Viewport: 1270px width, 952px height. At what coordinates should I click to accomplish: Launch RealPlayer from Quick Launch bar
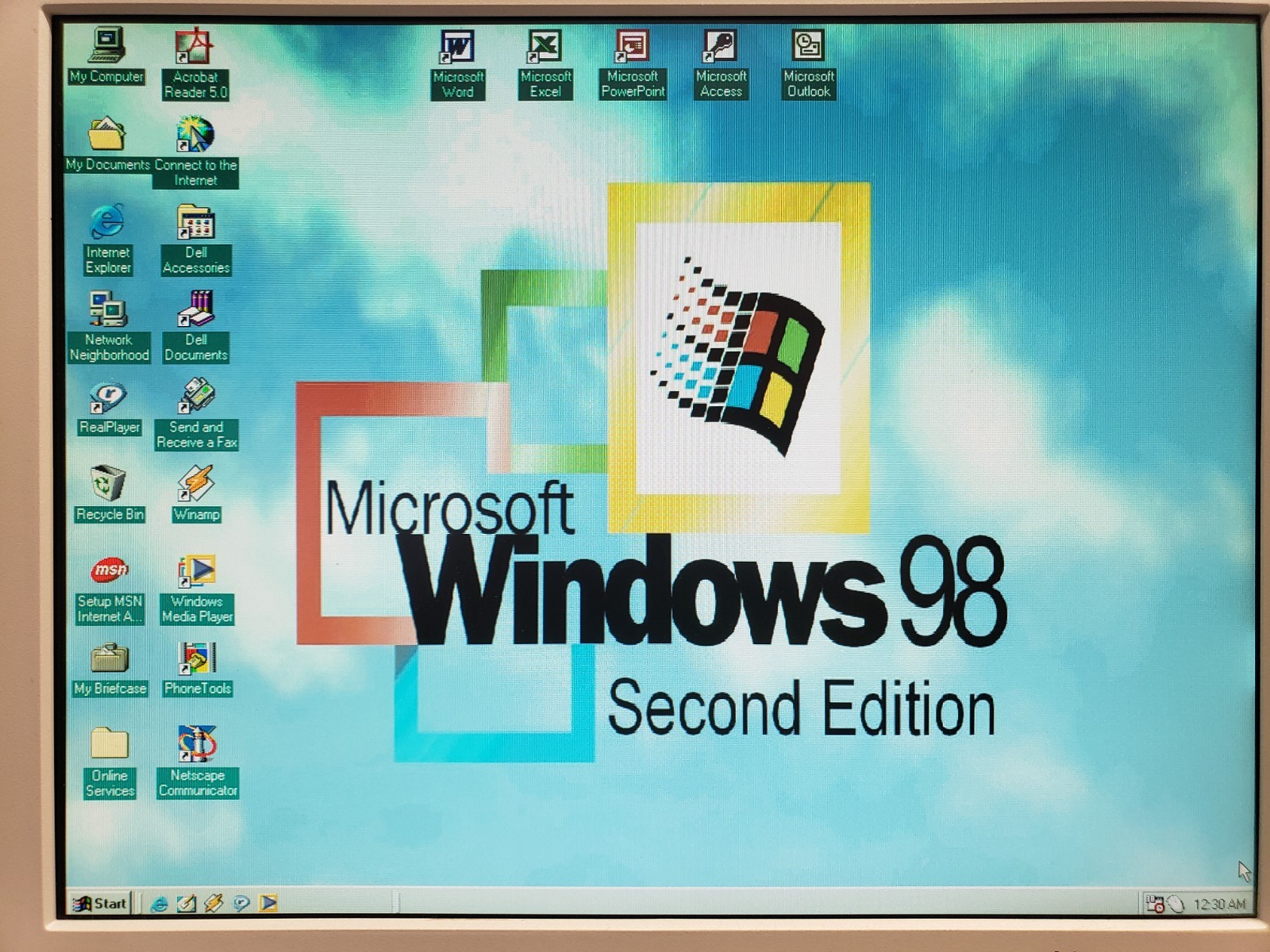[x=241, y=904]
